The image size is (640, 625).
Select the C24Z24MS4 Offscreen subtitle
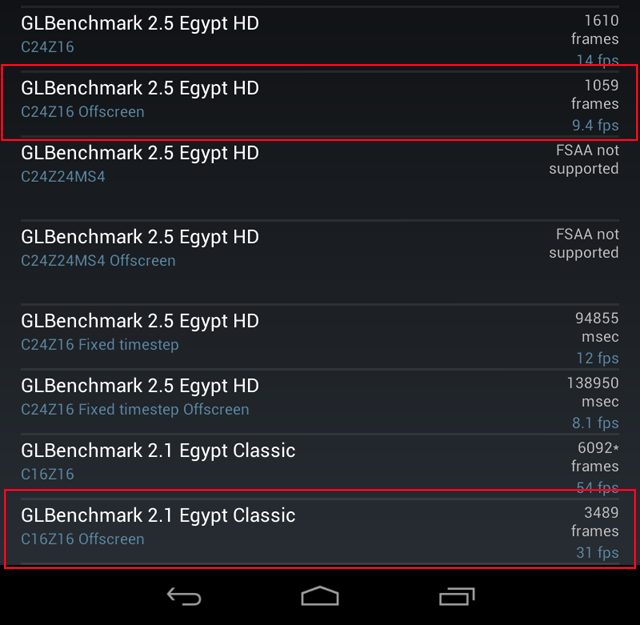pos(98,260)
